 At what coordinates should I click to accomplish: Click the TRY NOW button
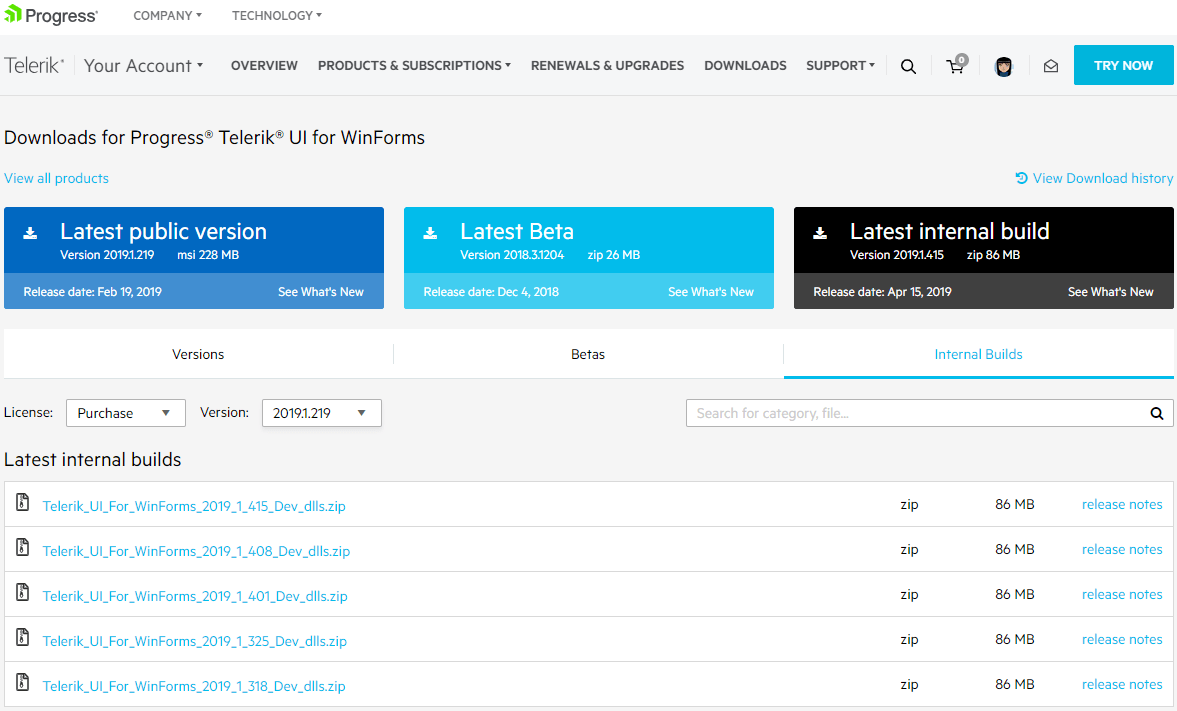(x=1124, y=65)
